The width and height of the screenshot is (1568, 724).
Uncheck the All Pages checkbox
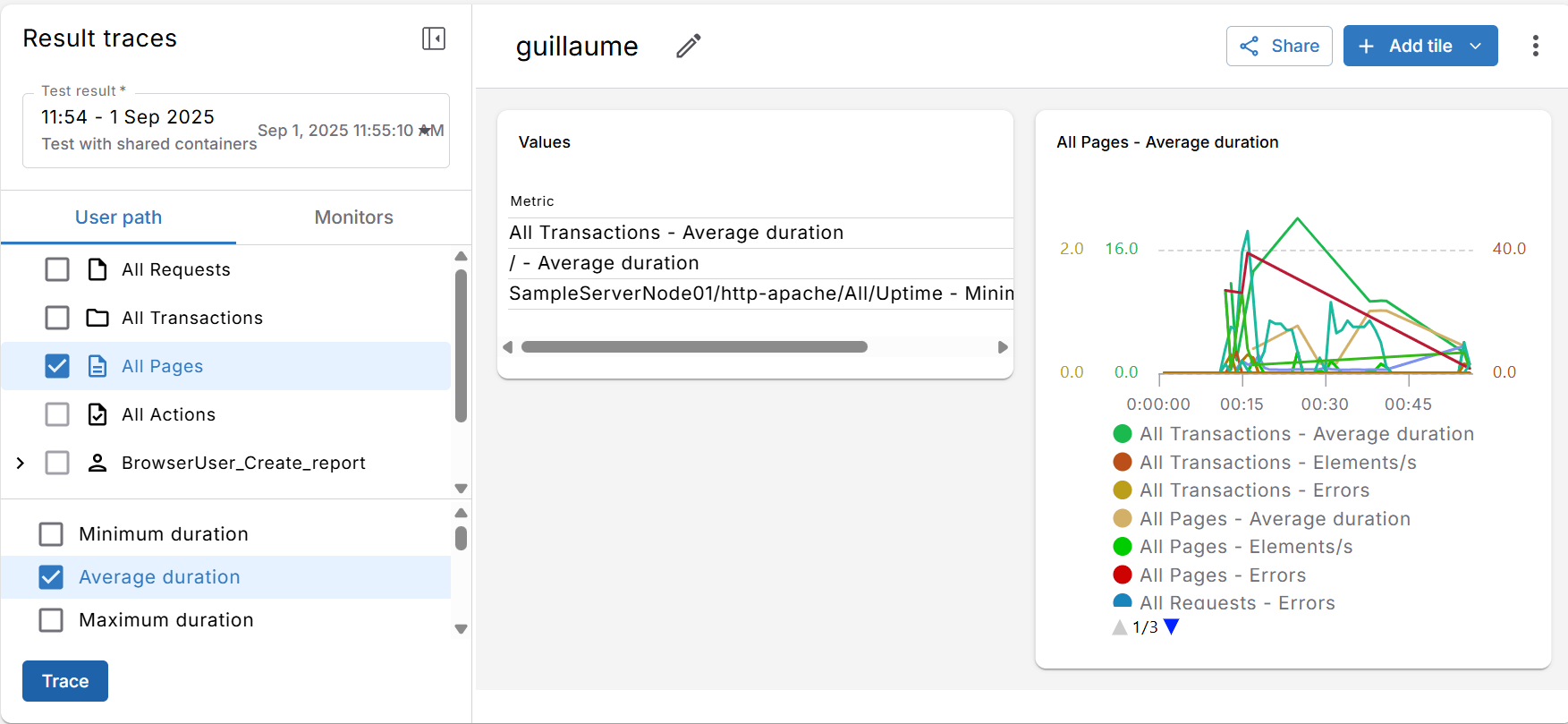tap(57, 366)
